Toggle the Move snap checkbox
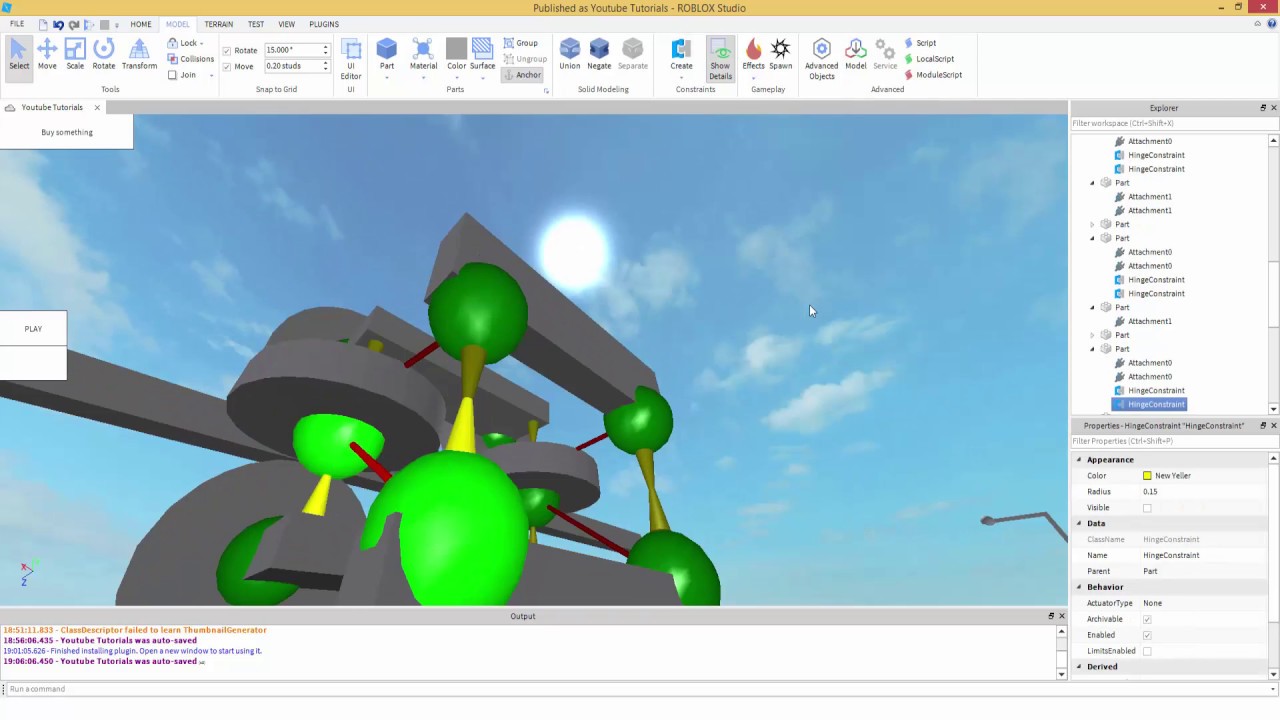Viewport: 1280px width, 720px height. point(227,66)
